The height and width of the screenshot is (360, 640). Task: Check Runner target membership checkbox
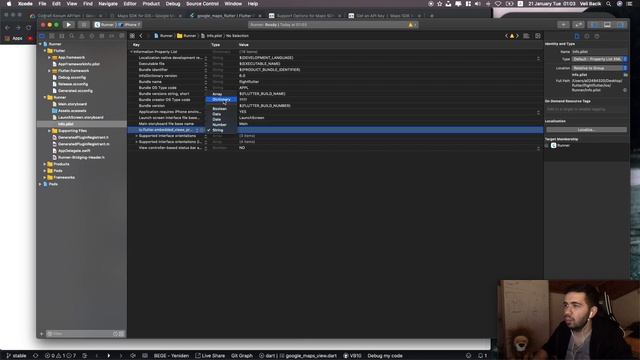click(547, 145)
